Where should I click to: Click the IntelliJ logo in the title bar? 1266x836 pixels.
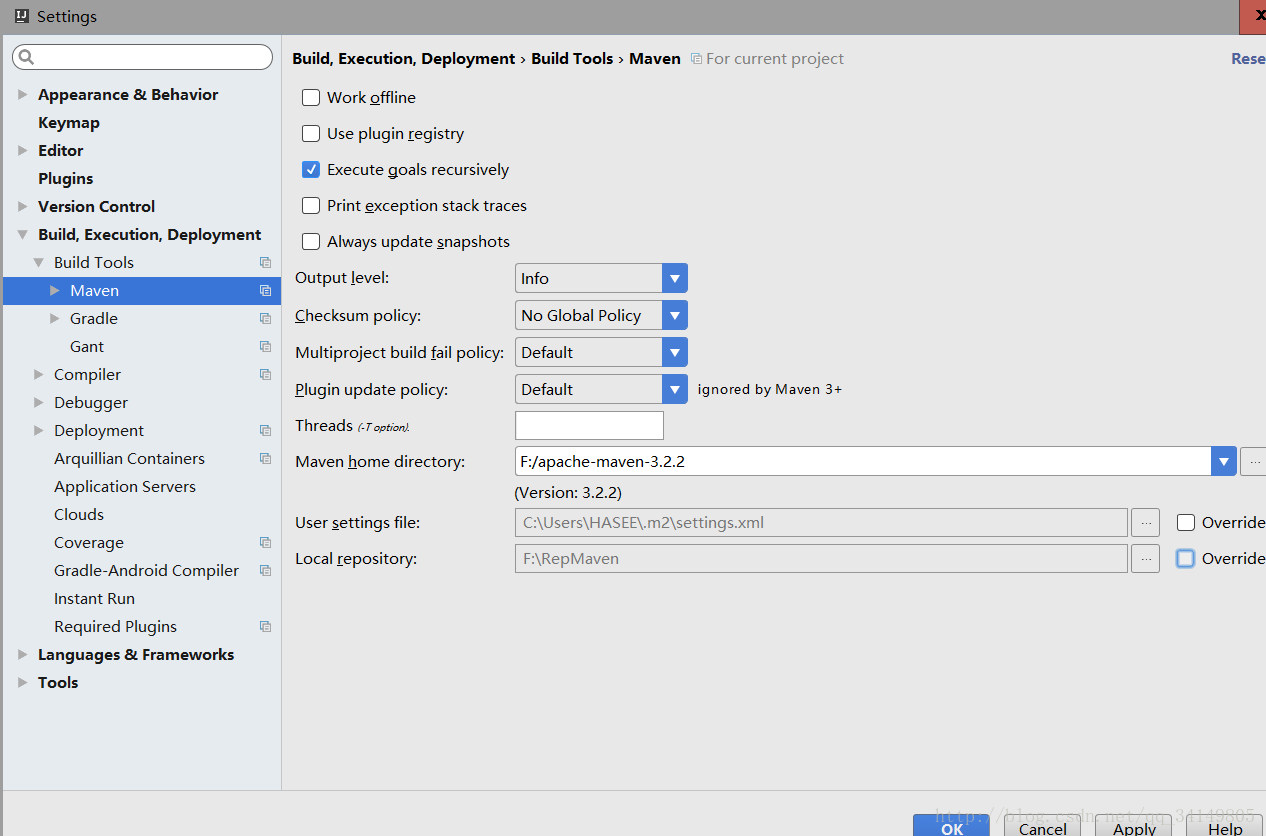(21, 16)
